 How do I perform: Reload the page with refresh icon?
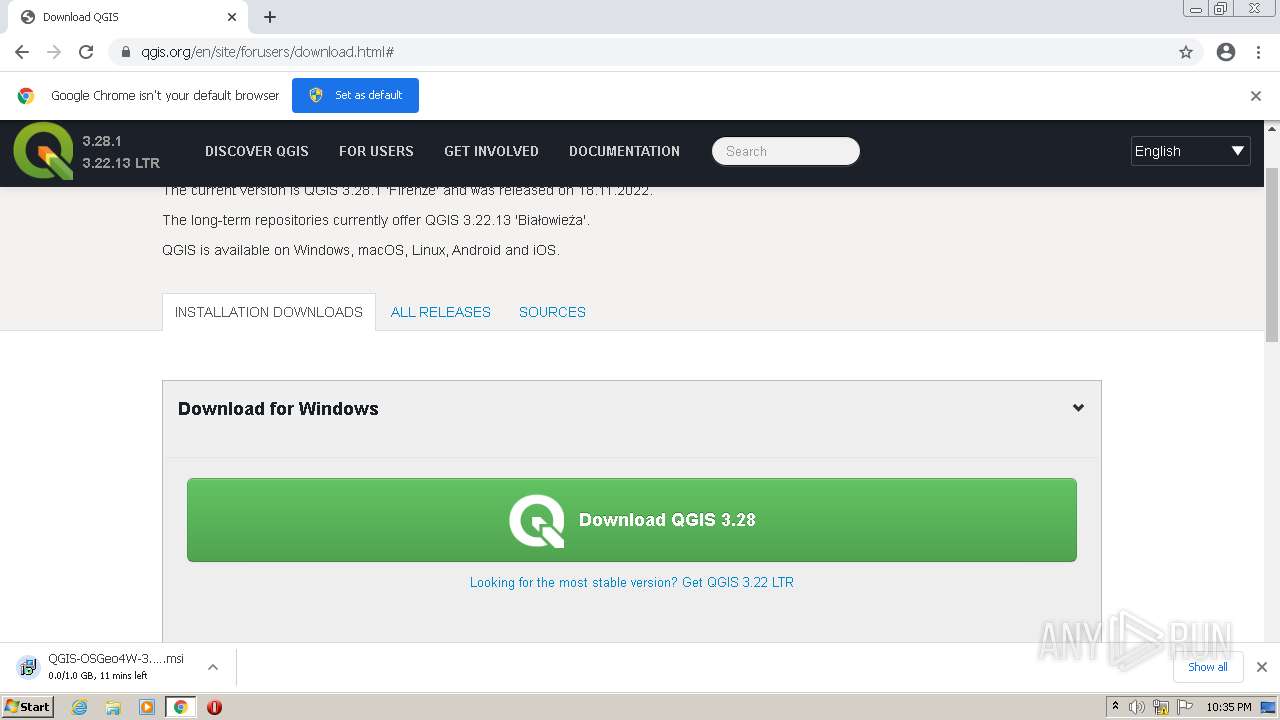point(86,52)
